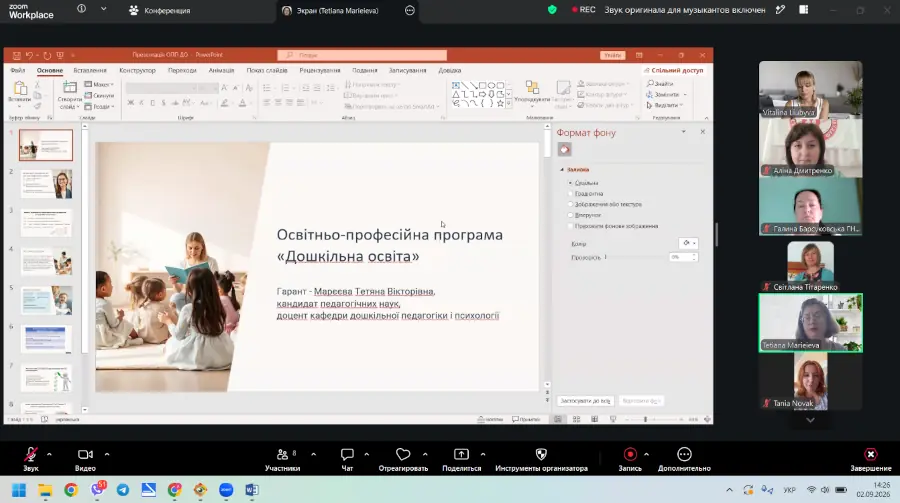Click the transparency slider in the format pane
The width and height of the screenshot is (900, 503).
click(634, 257)
